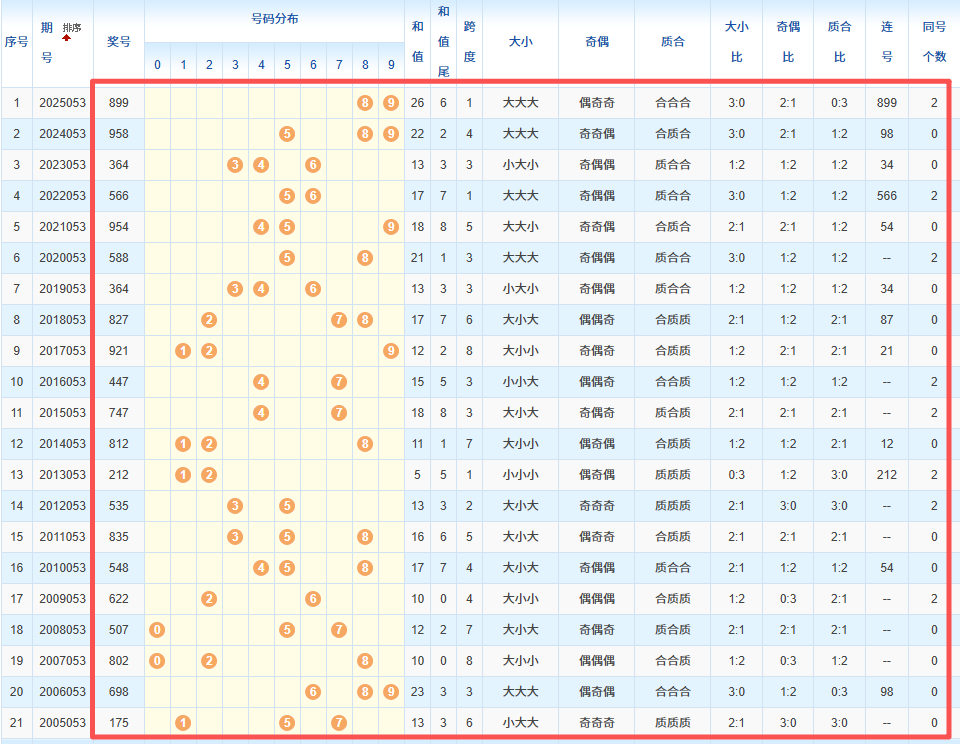960x744 pixels.
Task: Click award number 899 in the first row
Action: tap(118, 102)
